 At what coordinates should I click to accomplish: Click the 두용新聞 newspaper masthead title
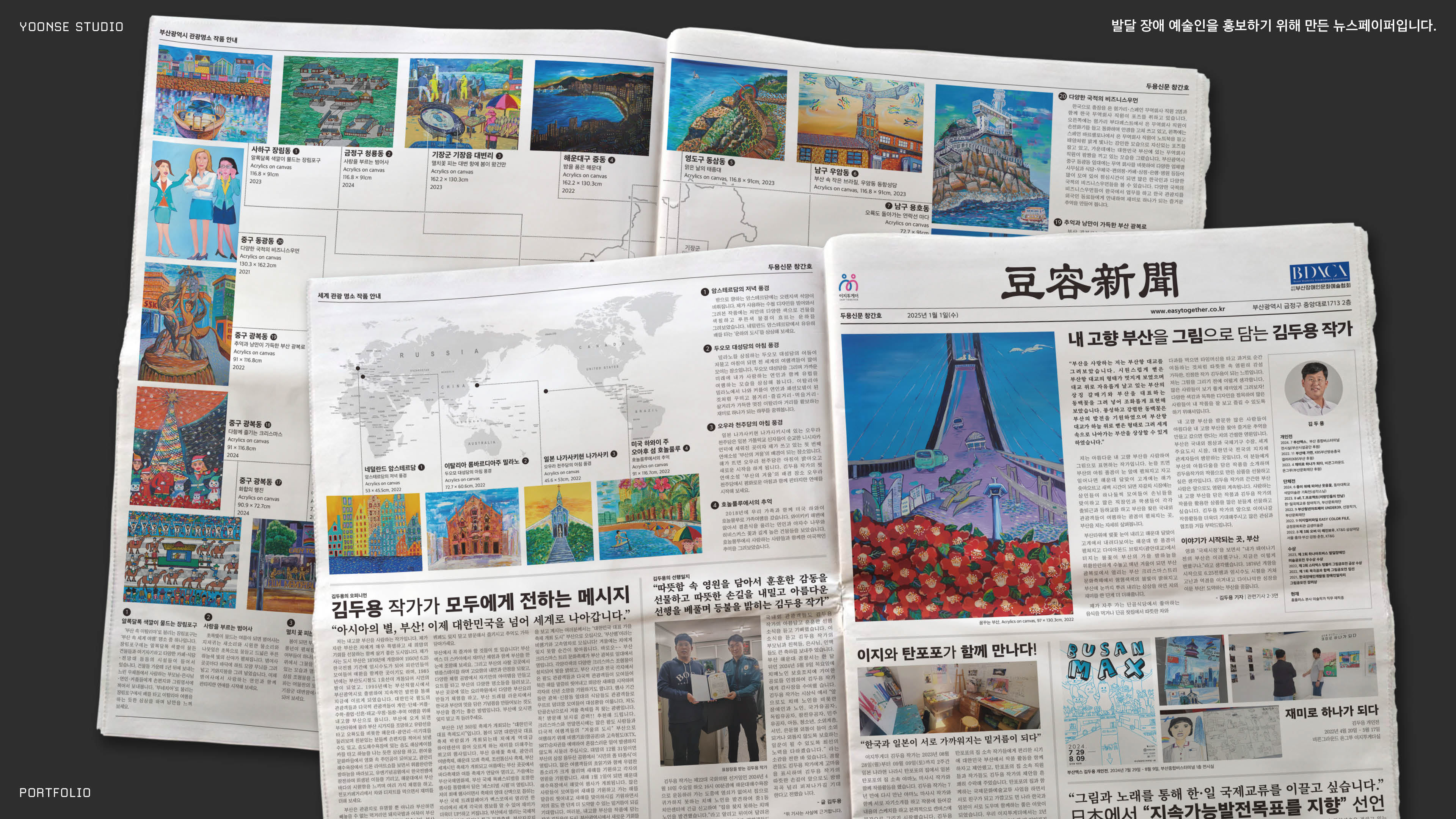coord(1089,281)
